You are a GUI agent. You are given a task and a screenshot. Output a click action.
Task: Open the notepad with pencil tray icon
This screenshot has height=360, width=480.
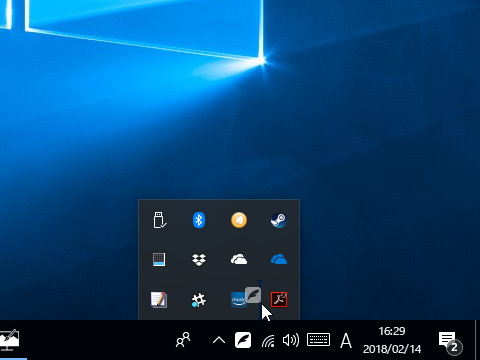click(x=159, y=299)
